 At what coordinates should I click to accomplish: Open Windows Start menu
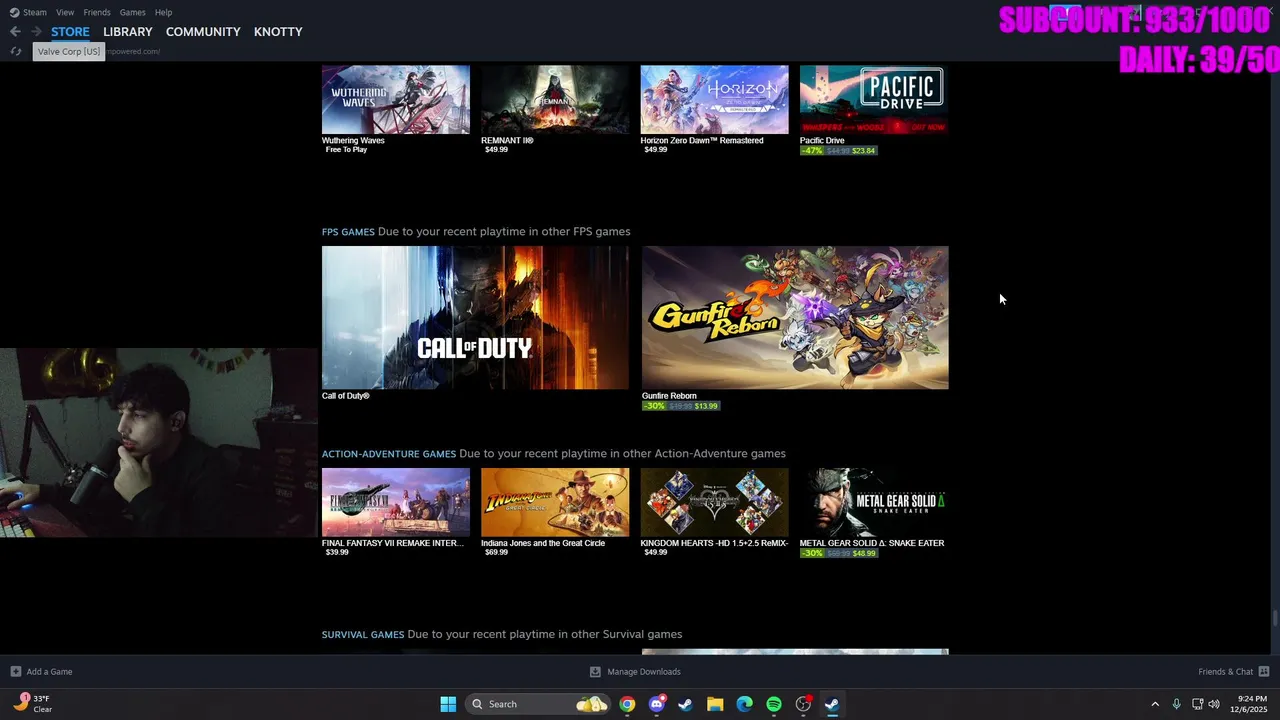(x=448, y=704)
